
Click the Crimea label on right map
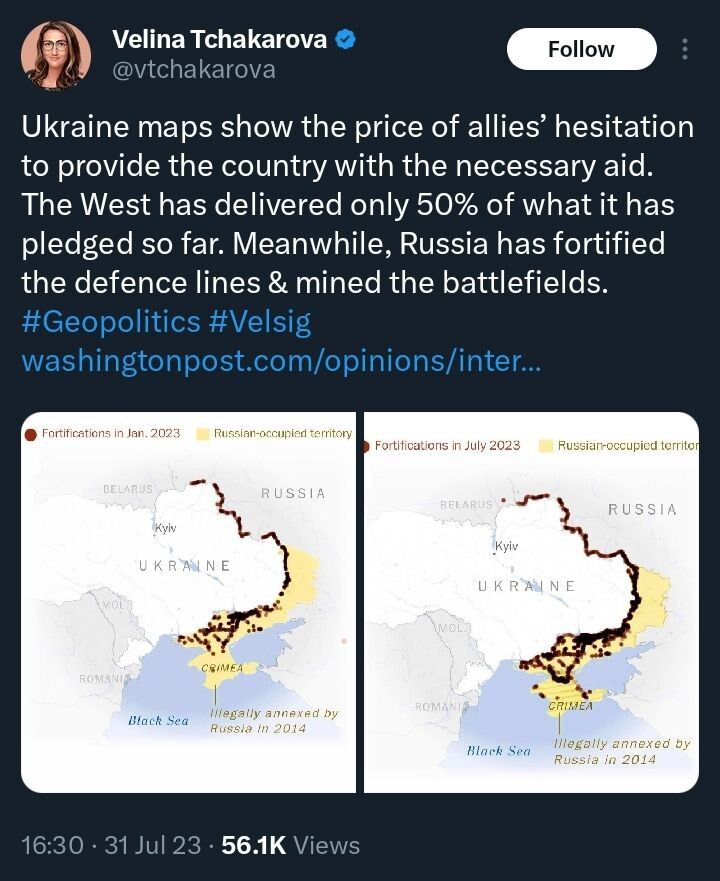(571, 706)
